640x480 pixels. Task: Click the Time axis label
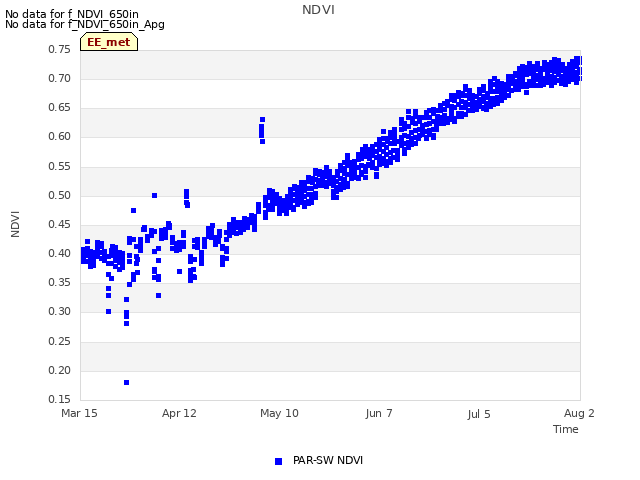pyautogui.click(x=566, y=429)
